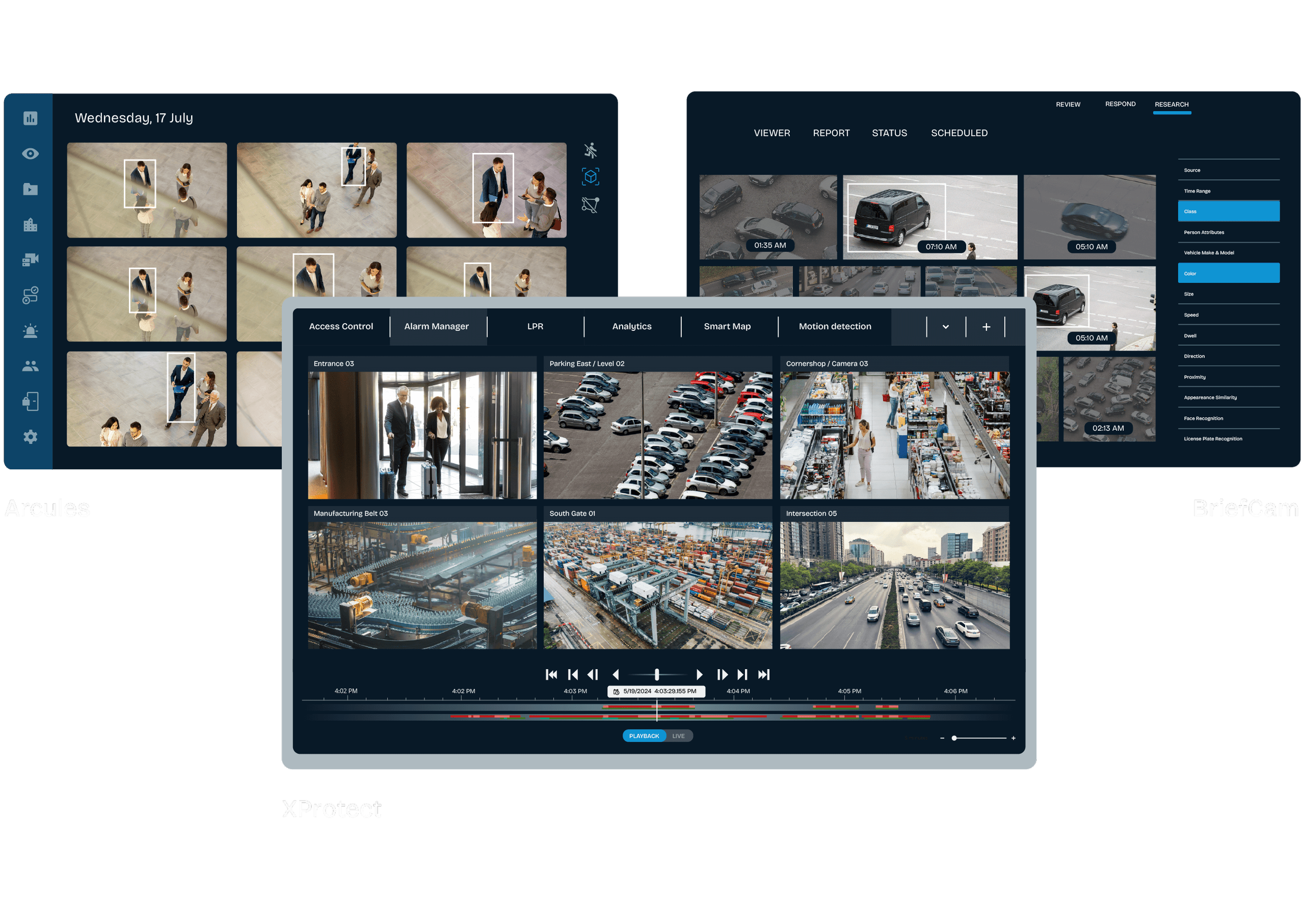Toggle the motion detection (running person) icon
The width and height of the screenshot is (1305, 924).
(590, 150)
